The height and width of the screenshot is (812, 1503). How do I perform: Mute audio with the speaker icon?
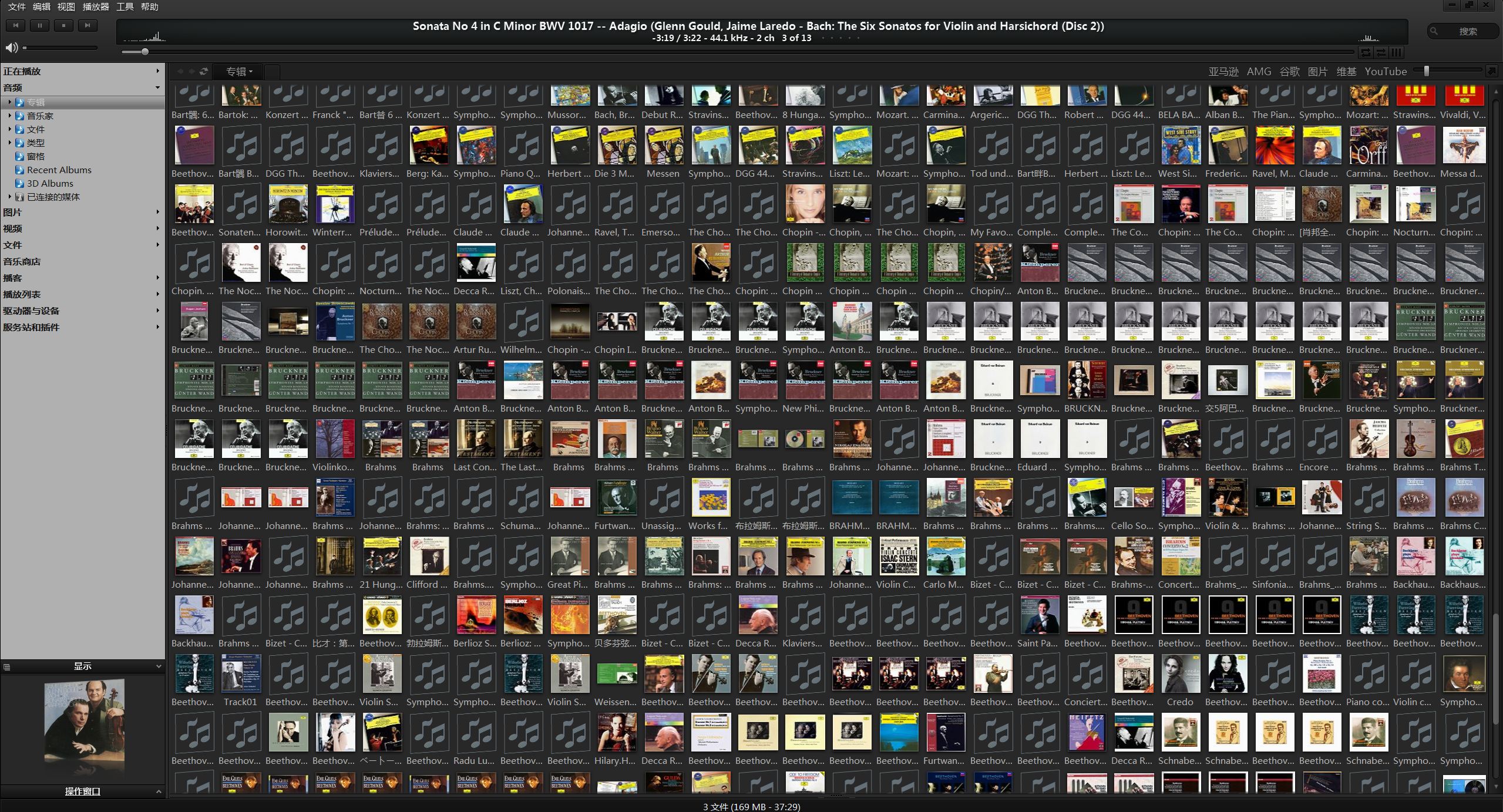11,48
